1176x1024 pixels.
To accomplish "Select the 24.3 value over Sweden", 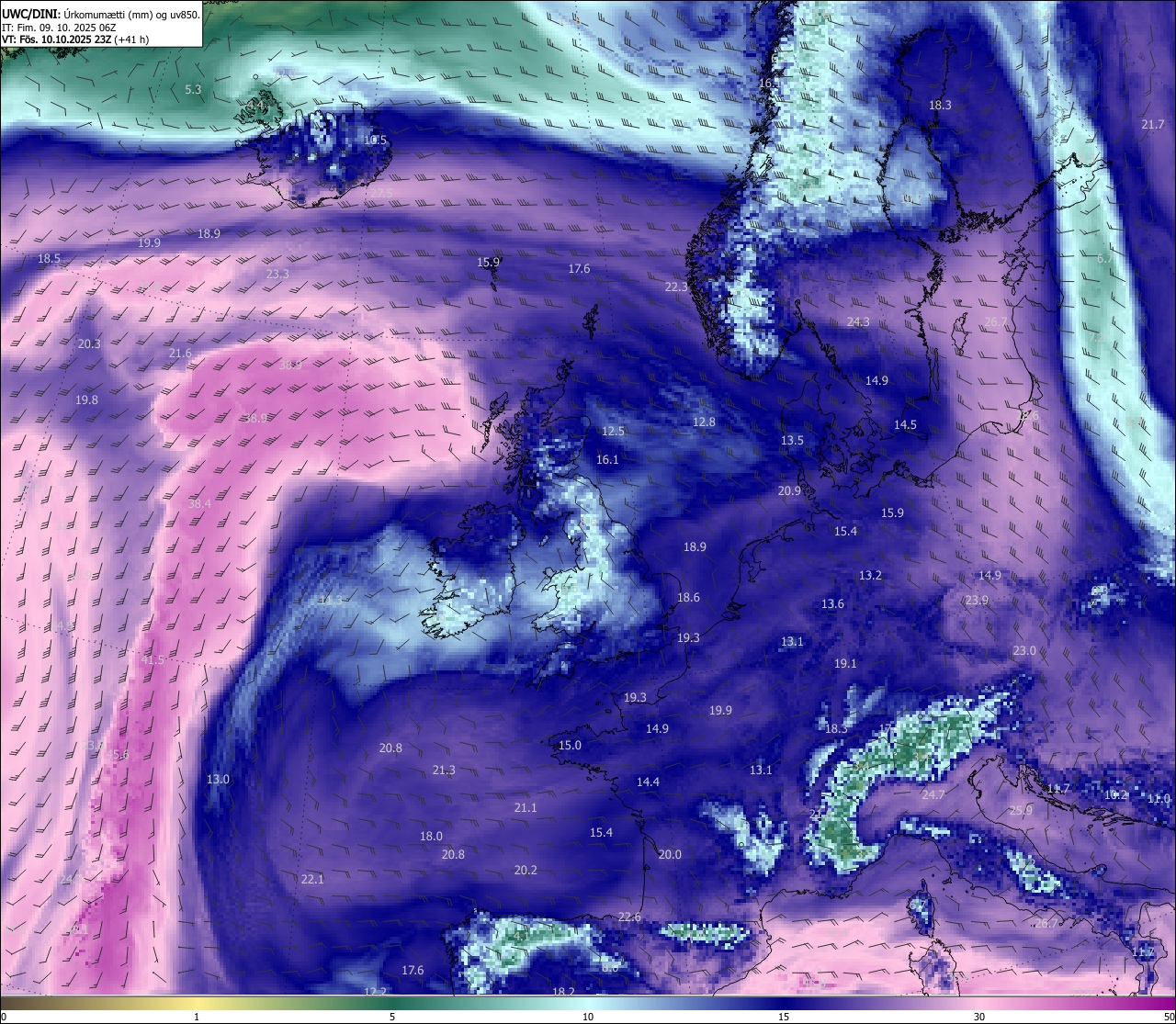I will 858,321.
